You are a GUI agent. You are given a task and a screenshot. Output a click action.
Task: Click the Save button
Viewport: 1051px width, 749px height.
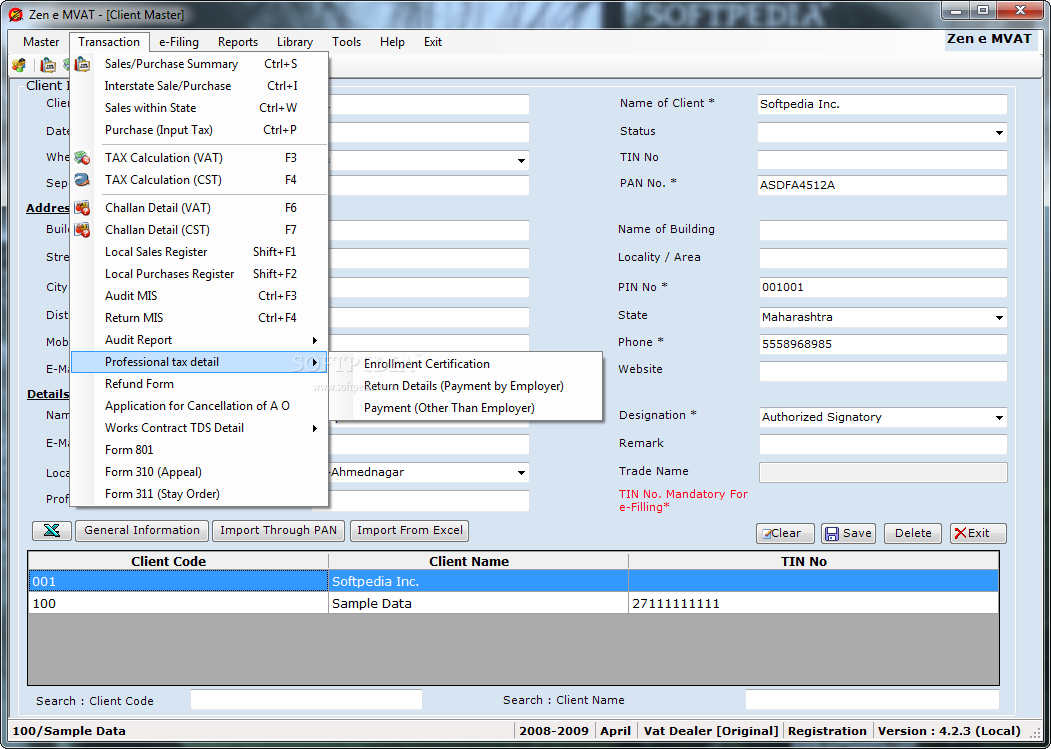[x=849, y=534]
